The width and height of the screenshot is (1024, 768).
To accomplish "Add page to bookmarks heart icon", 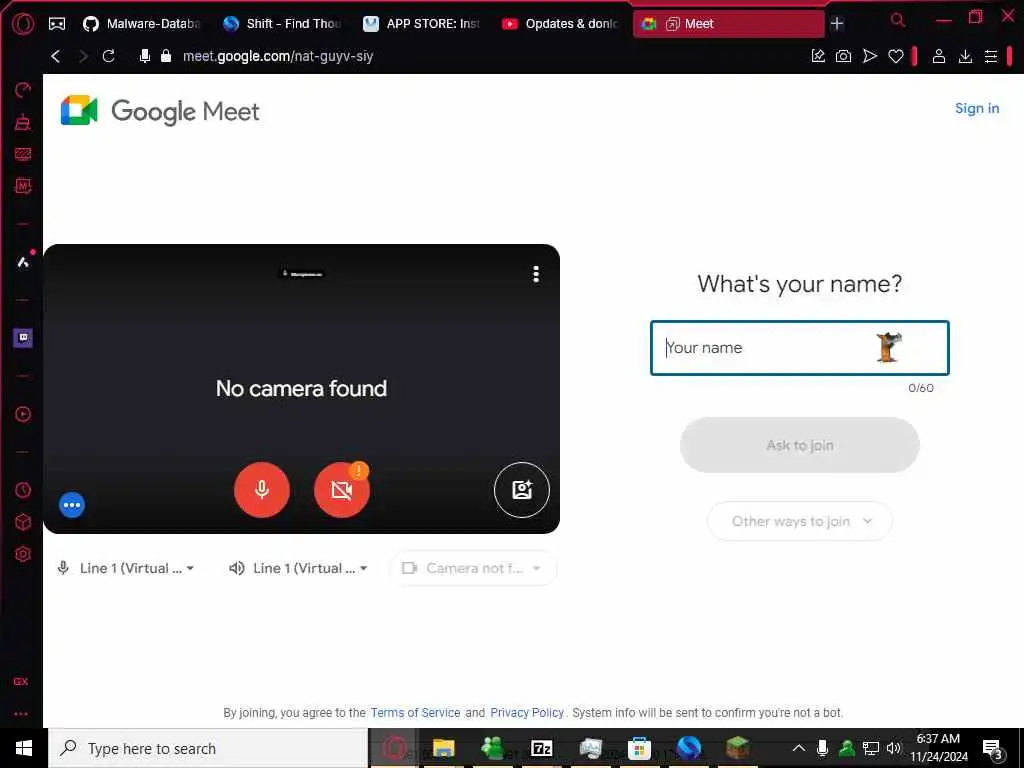I will coord(896,56).
